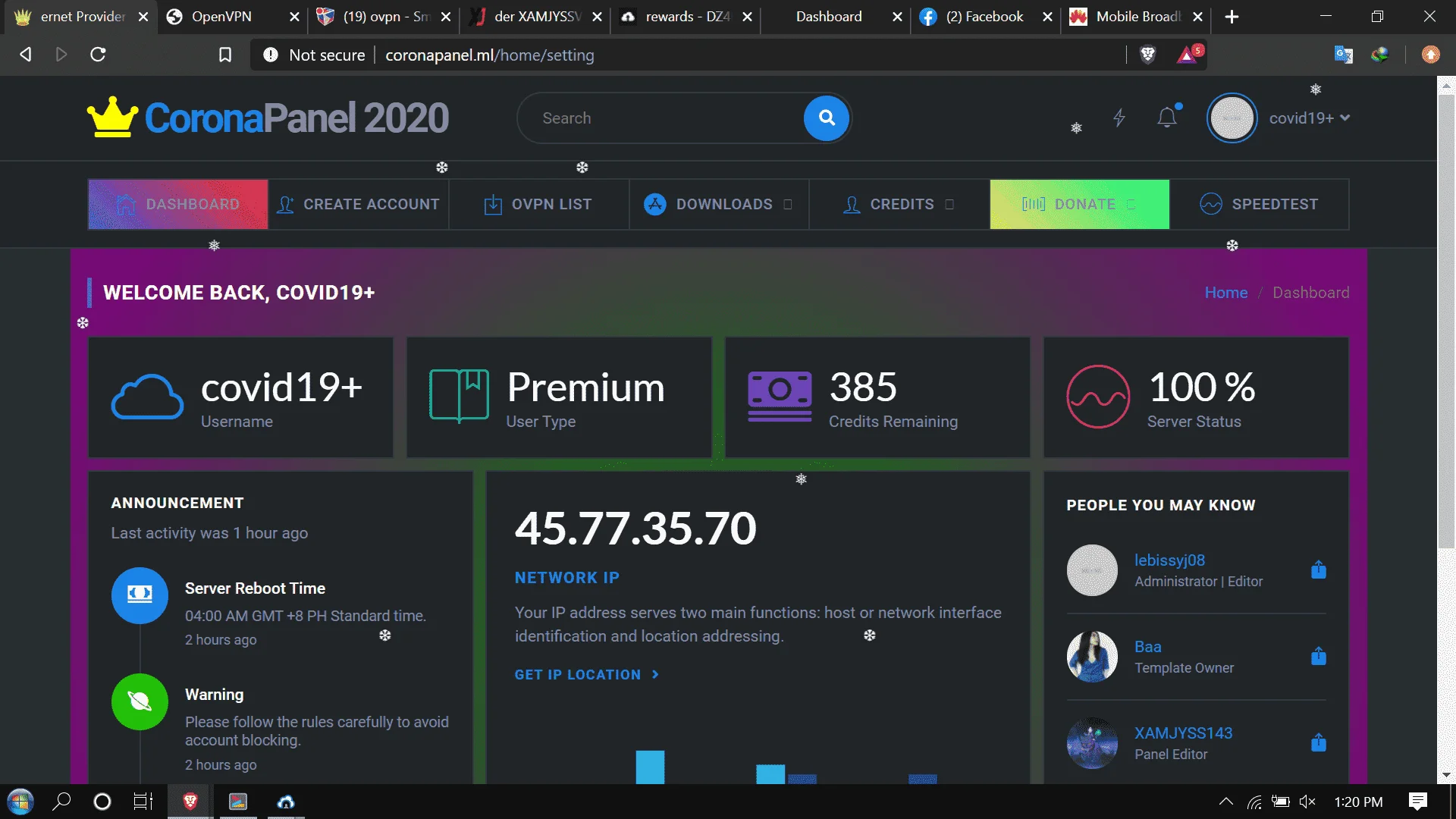Screen dimensions: 1456x819
Task: Expand the Downloads menu
Action: click(719, 204)
